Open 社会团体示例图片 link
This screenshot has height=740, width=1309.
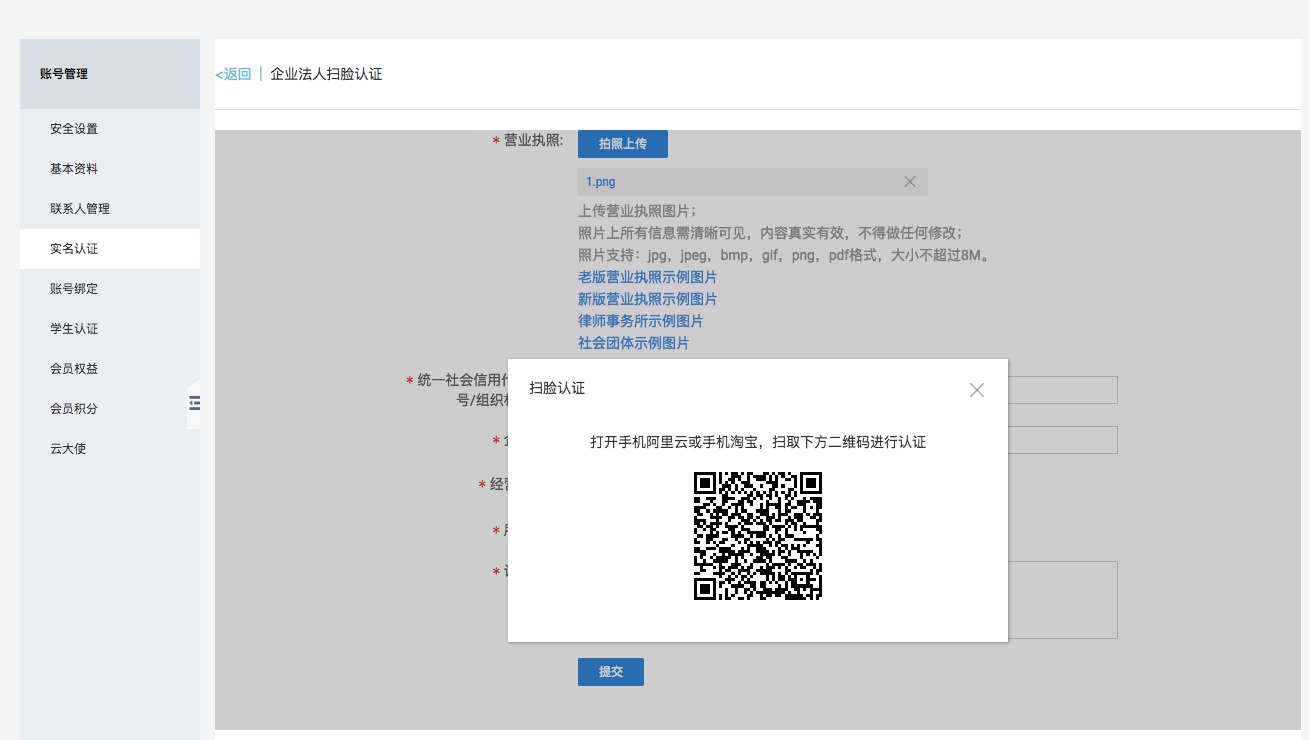point(633,343)
